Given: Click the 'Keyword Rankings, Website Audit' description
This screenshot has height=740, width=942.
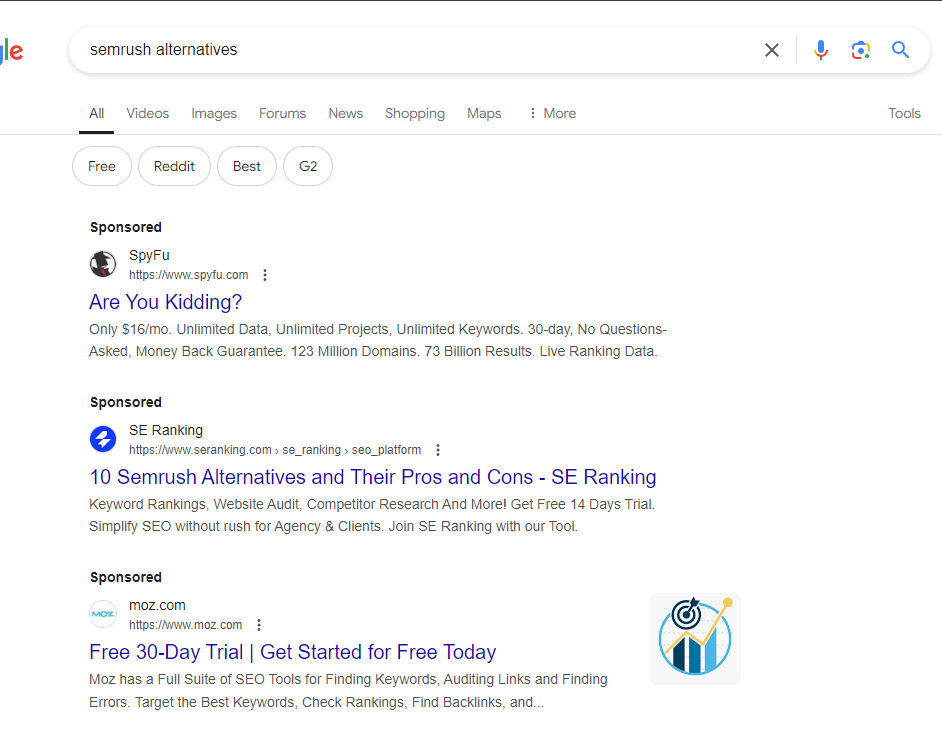Looking at the screenshot, I should click(x=372, y=515).
